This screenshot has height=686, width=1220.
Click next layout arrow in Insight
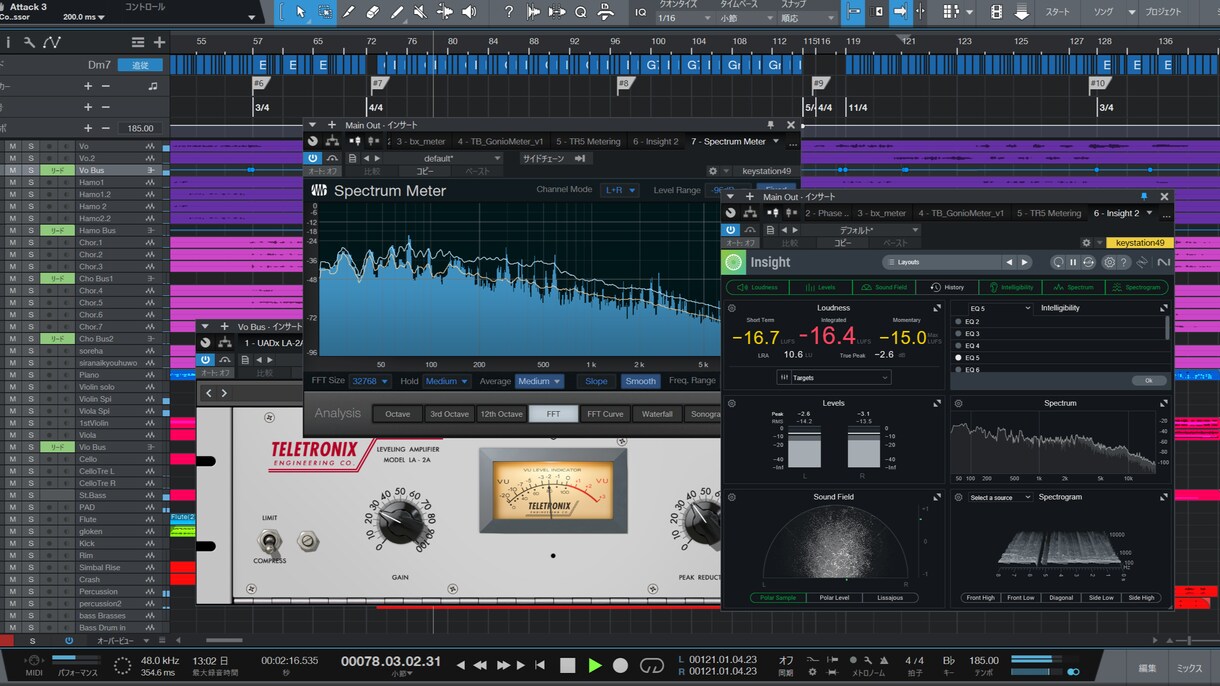pos(1023,262)
